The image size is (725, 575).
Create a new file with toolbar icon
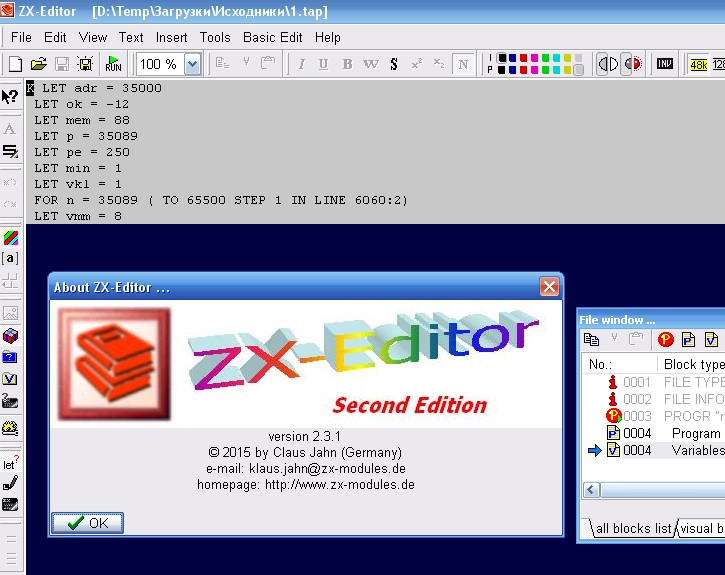pos(15,64)
